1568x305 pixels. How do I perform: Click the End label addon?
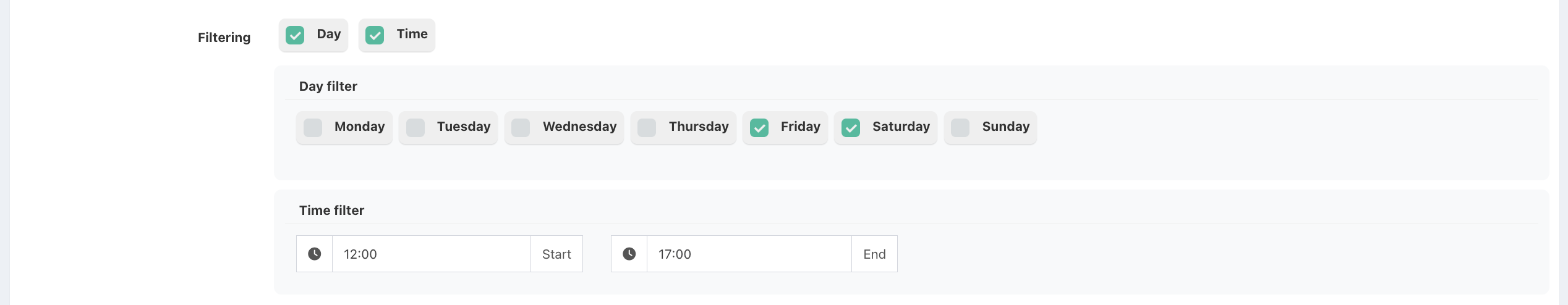[x=874, y=254]
